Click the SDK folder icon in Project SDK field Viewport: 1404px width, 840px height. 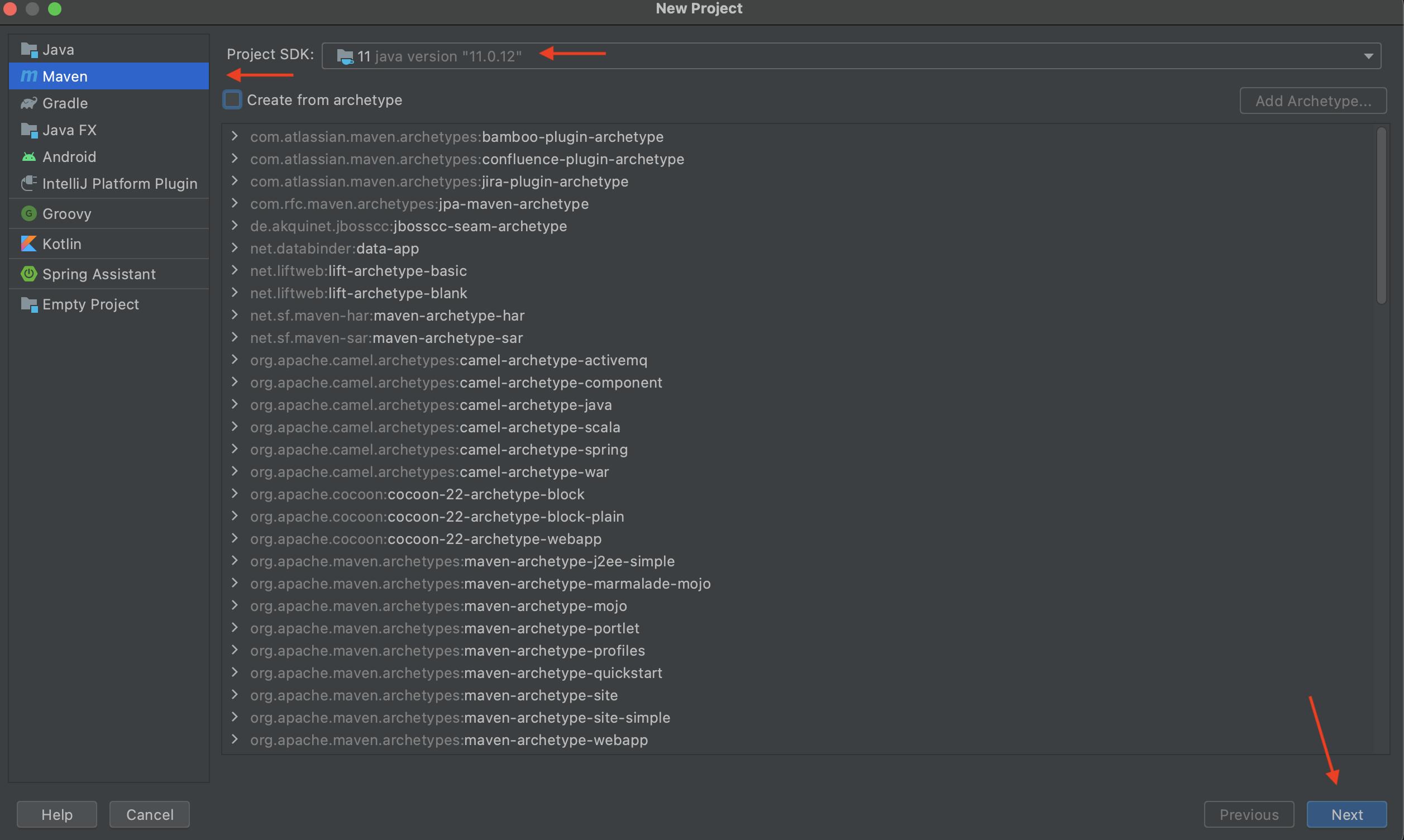click(345, 56)
